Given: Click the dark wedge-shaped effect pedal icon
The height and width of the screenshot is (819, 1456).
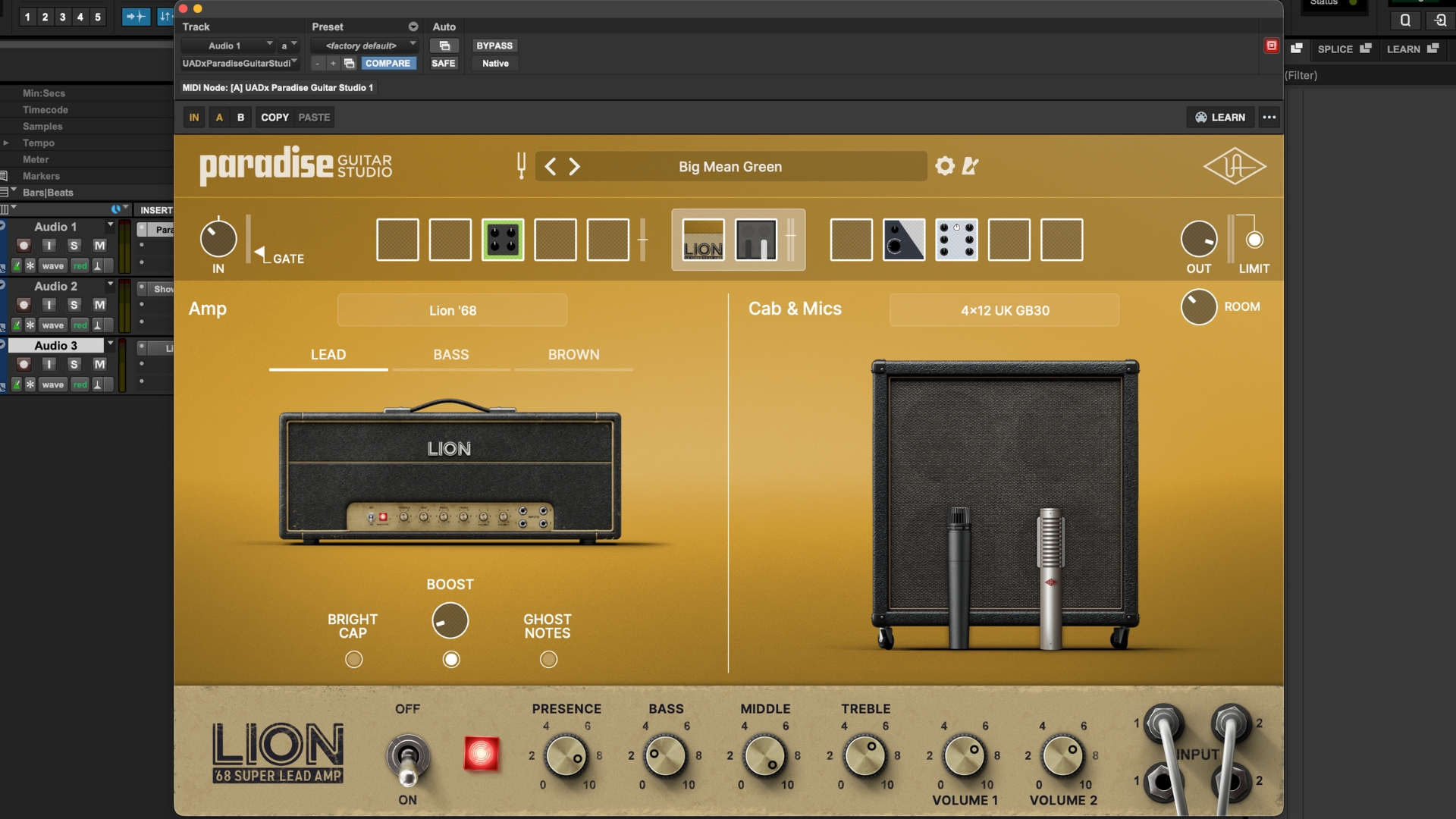Looking at the screenshot, I should click(903, 240).
